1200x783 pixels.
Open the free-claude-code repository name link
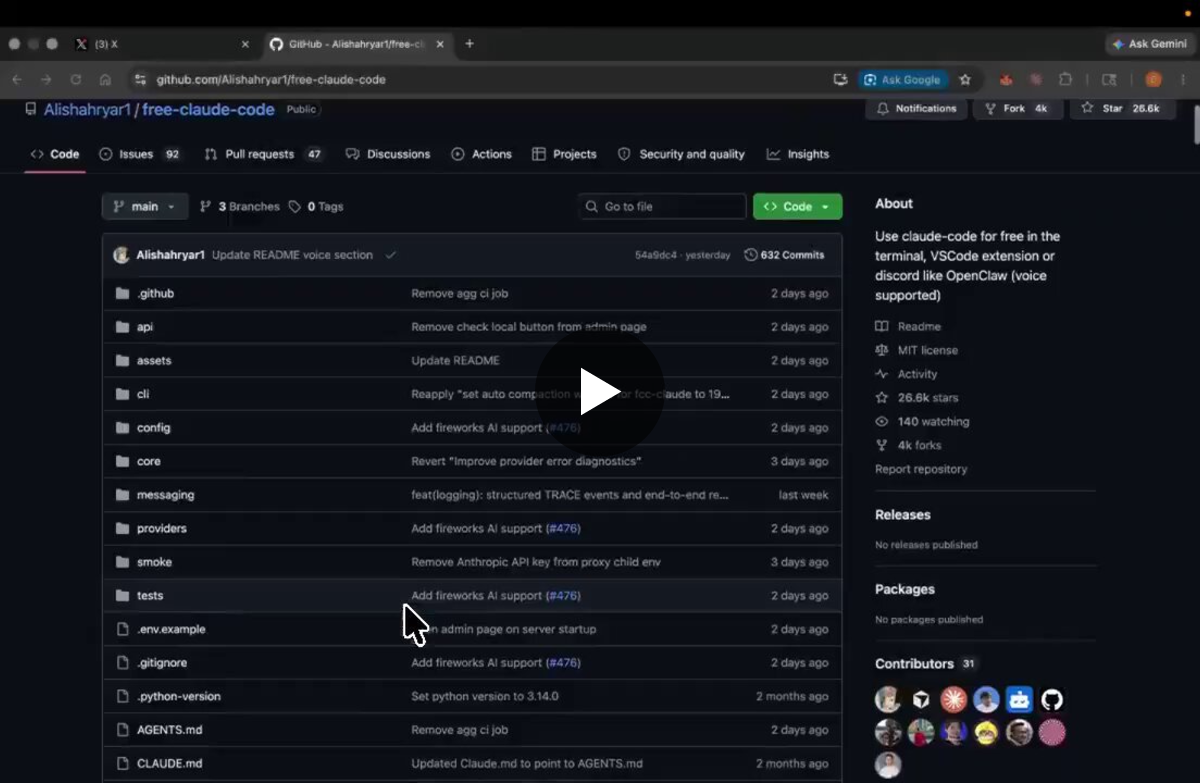[208, 109]
